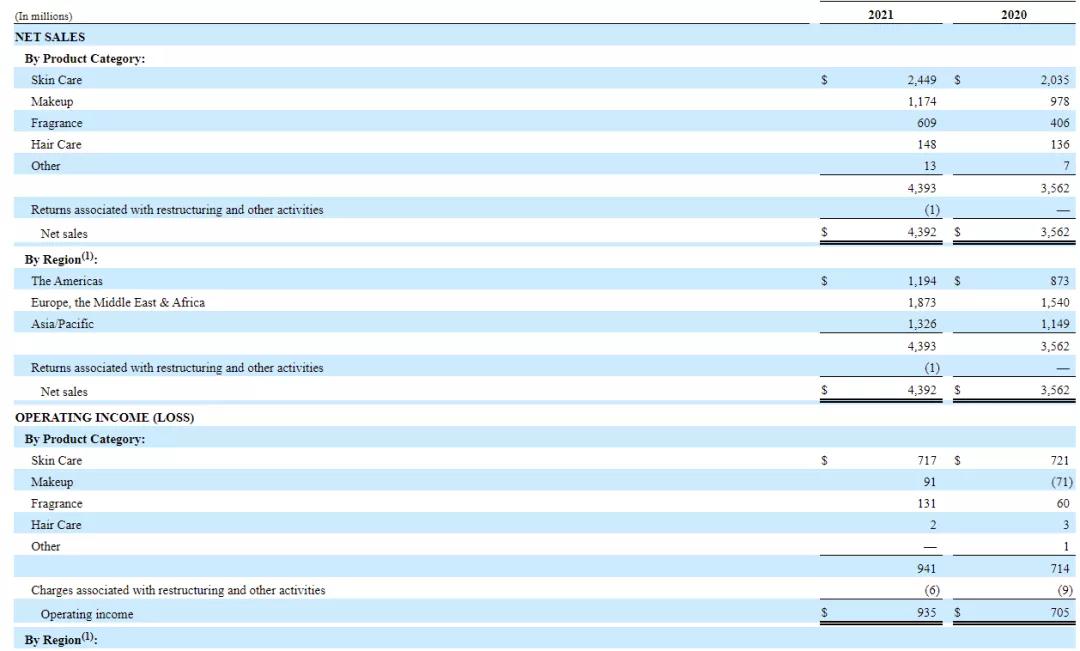Click 'Charges associated with restructuring' row label

tap(178, 590)
